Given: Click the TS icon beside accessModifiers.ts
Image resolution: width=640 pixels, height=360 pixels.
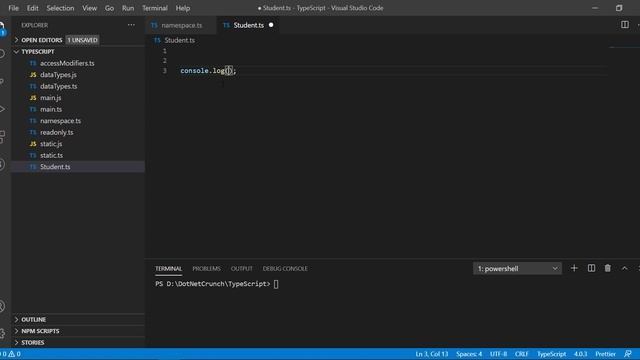Looking at the screenshot, I should point(33,63).
